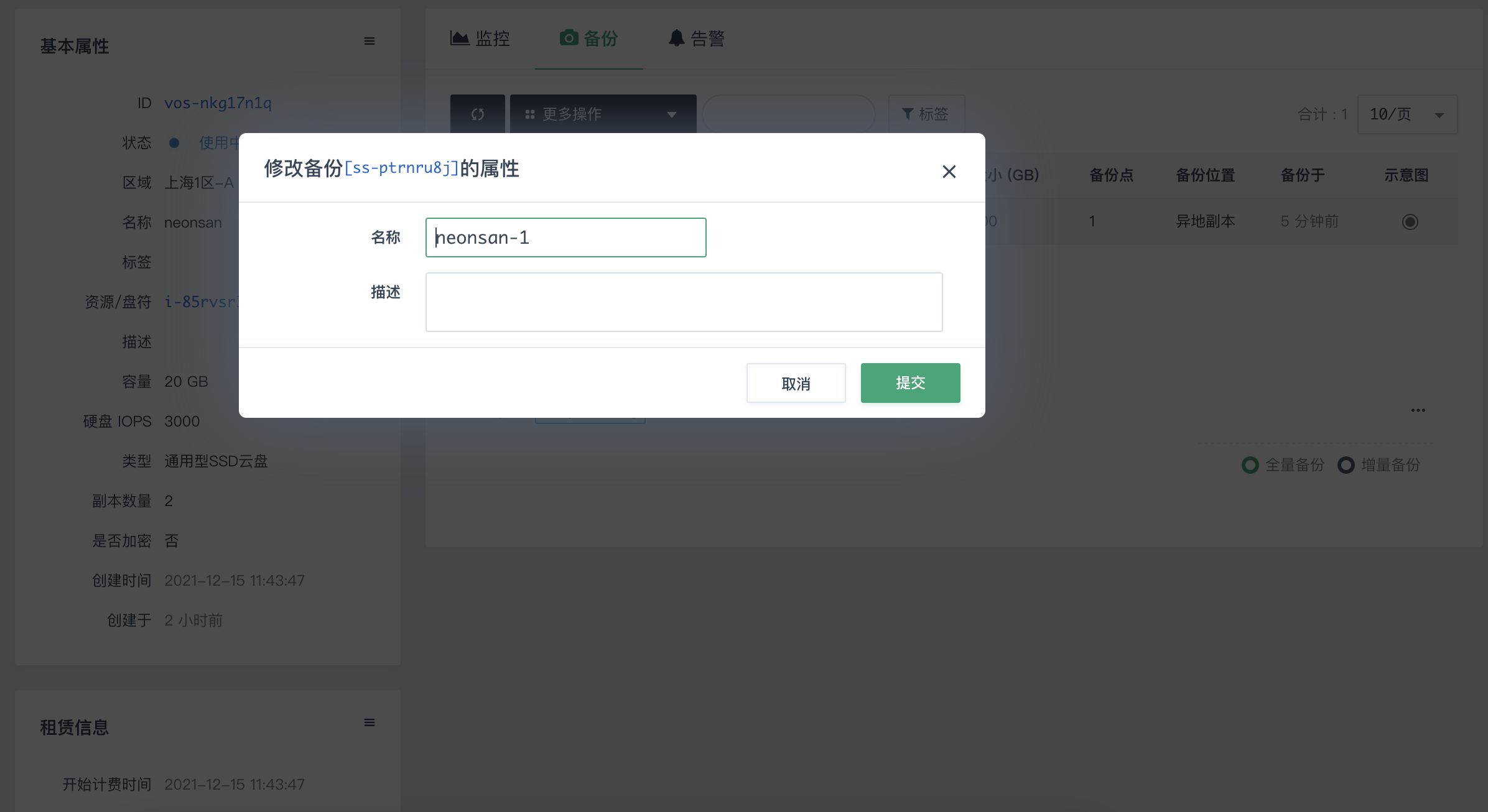Click the 名称 input field with neonsan-1
The width and height of the screenshot is (1488, 812).
(x=565, y=238)
